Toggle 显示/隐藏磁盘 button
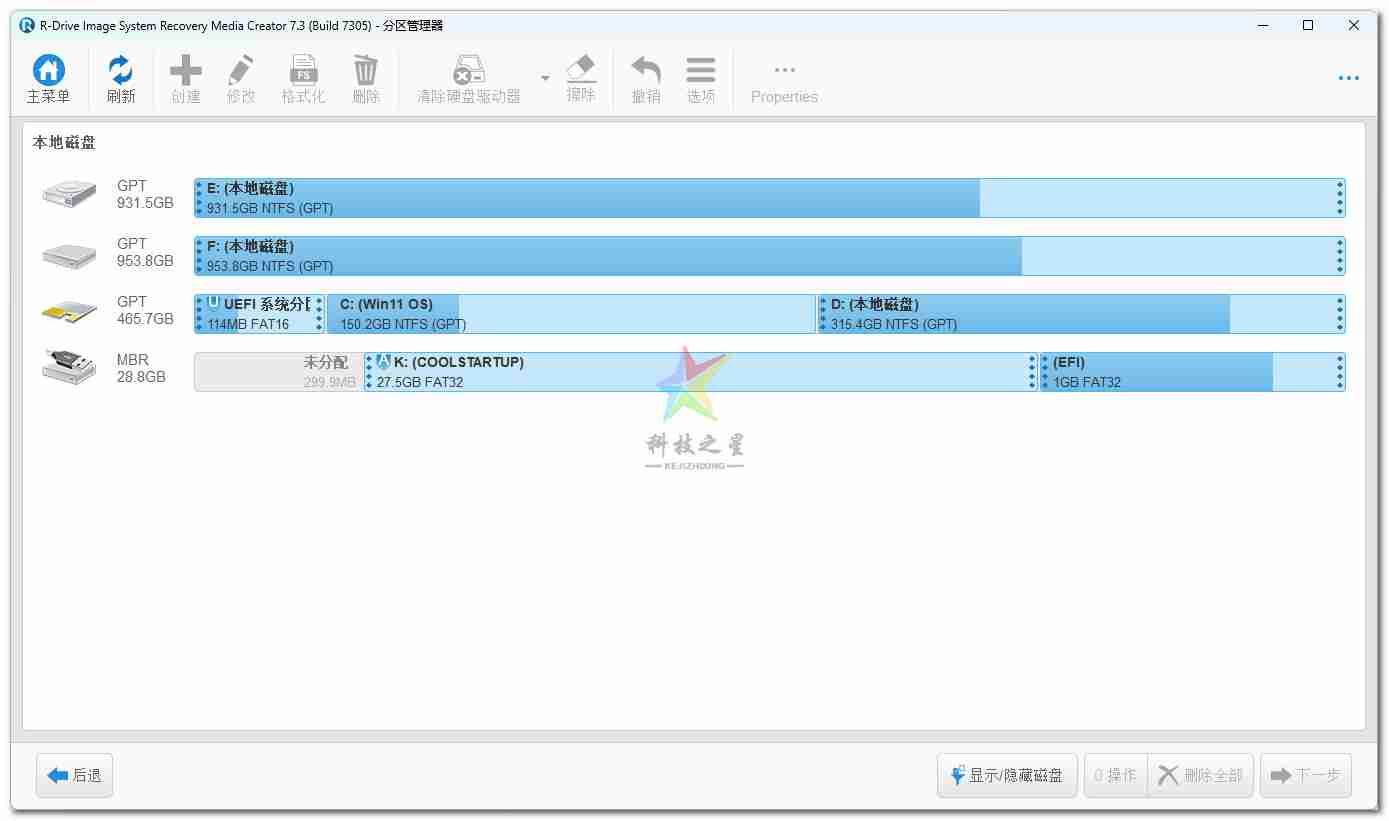1389x821 pixels. point(1007,775)
